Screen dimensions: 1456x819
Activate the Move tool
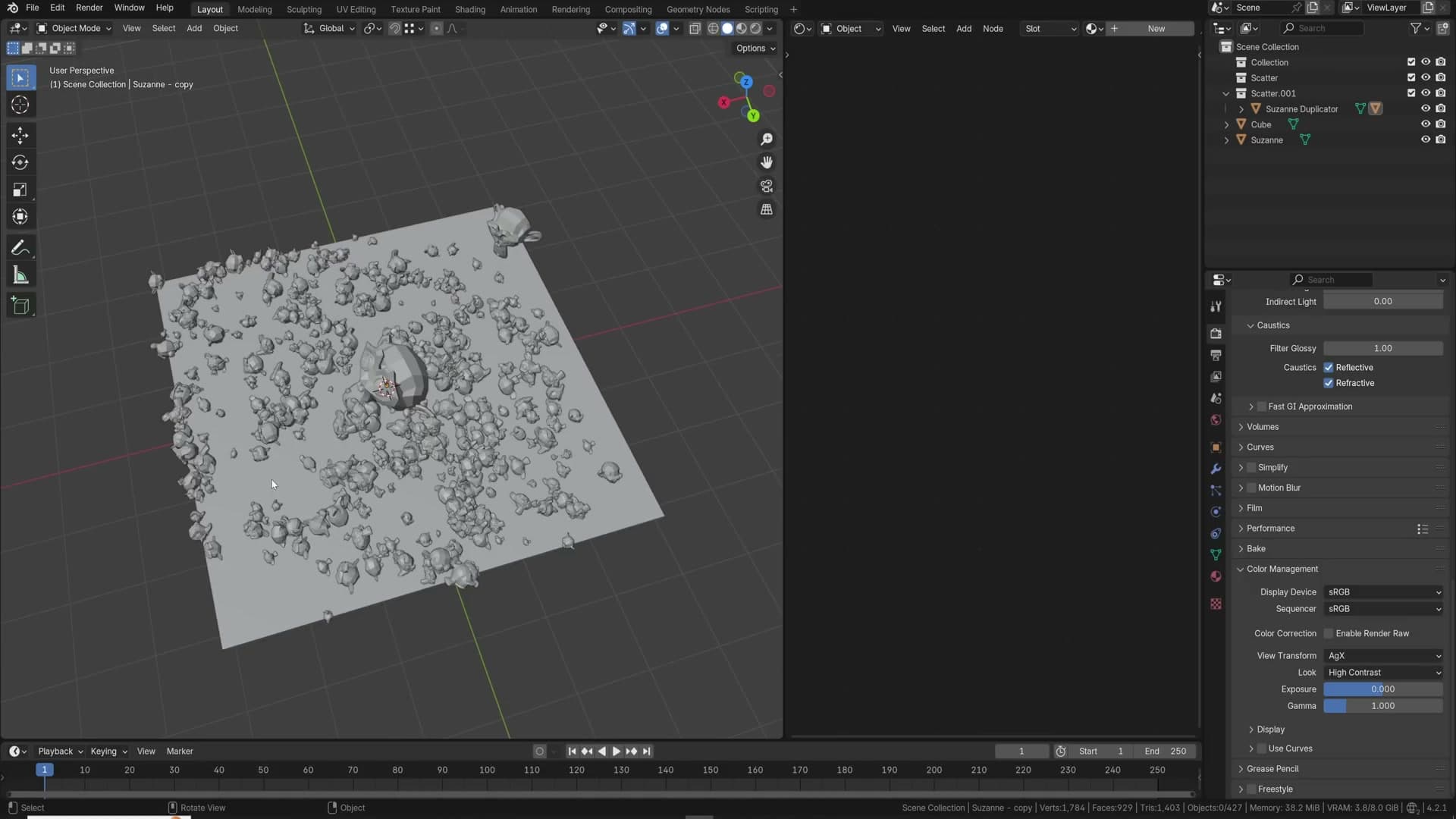[x=20, y=136]
